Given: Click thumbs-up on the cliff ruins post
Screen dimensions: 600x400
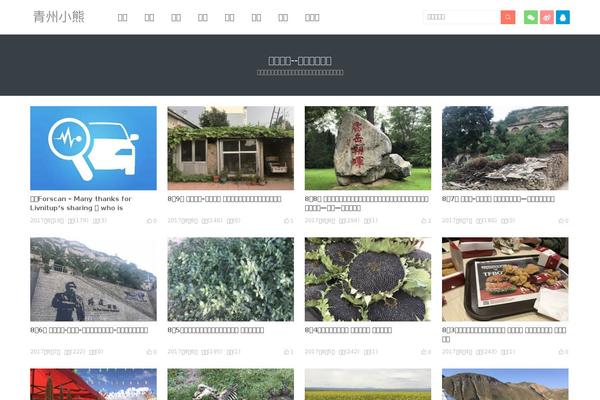Looking at the screenshot, I should tap(563, 220).
